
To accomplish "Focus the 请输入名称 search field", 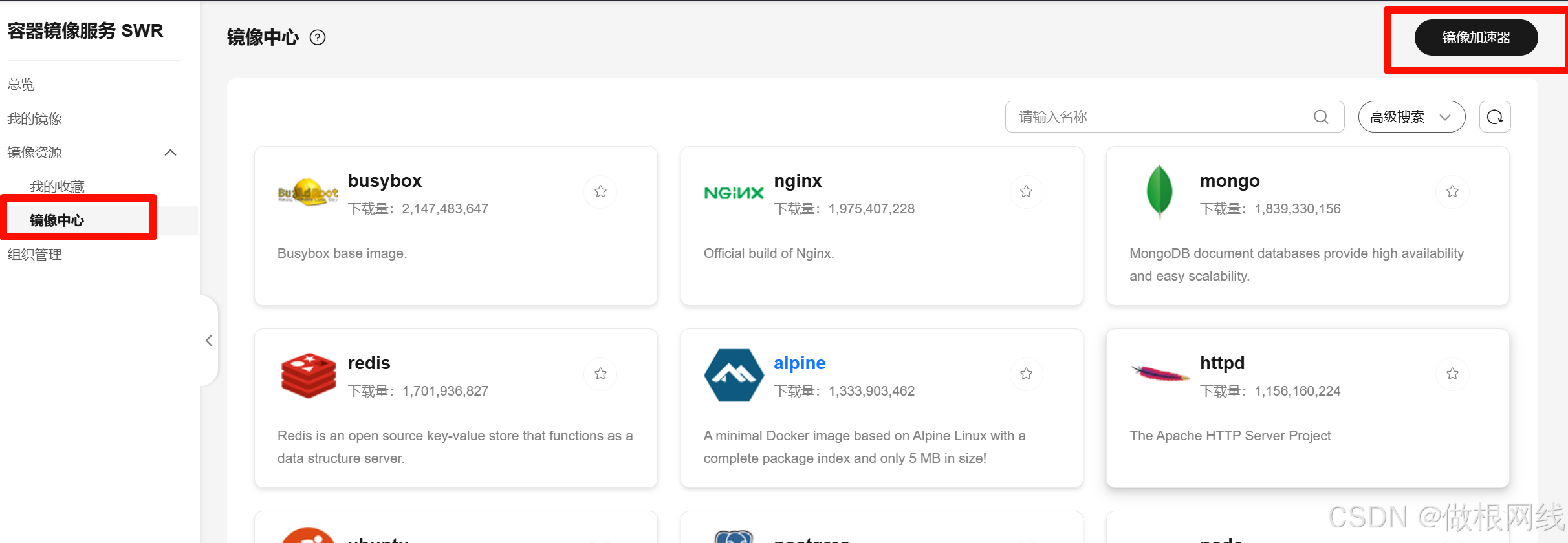I will click(1175, 117).
